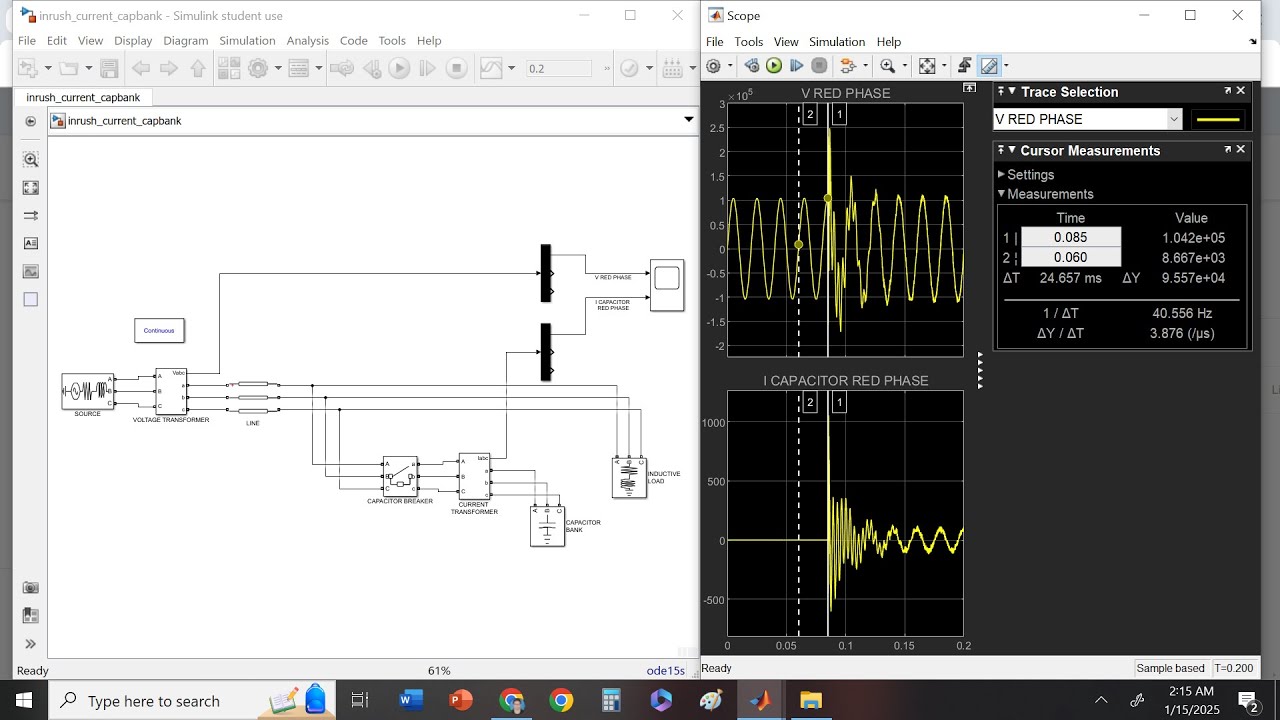Select cursor 1 marker on V RED PHASE

click(x=839, y=114)
